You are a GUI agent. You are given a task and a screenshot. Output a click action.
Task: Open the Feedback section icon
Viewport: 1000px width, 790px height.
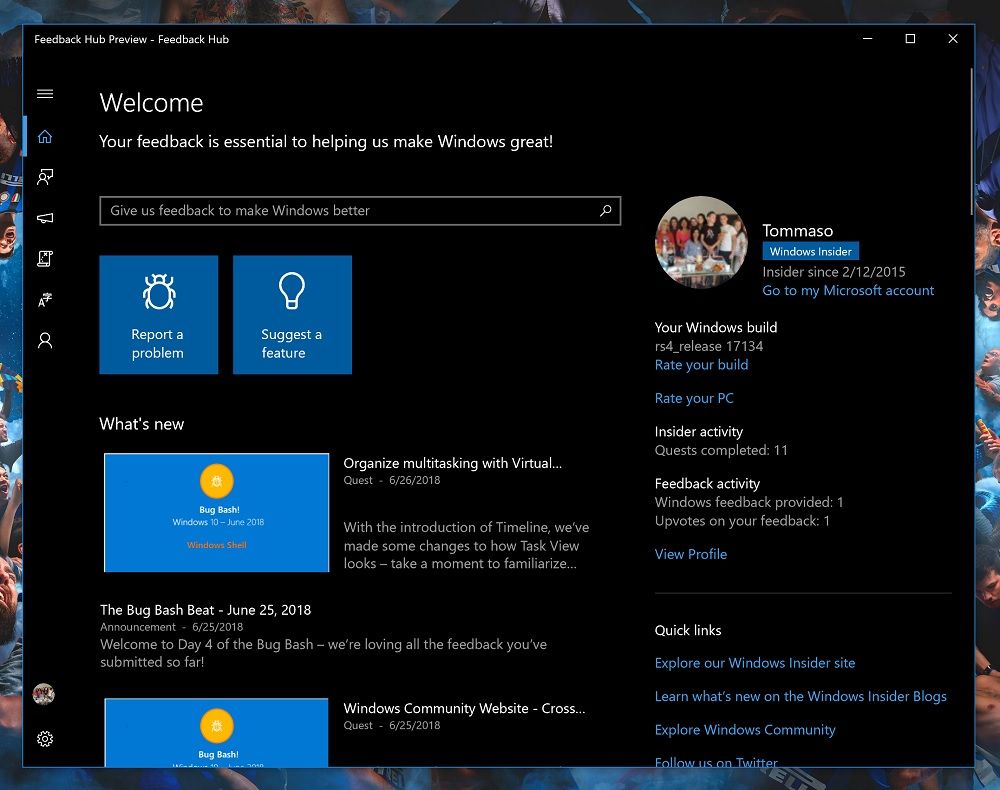(x=45, y=177)
